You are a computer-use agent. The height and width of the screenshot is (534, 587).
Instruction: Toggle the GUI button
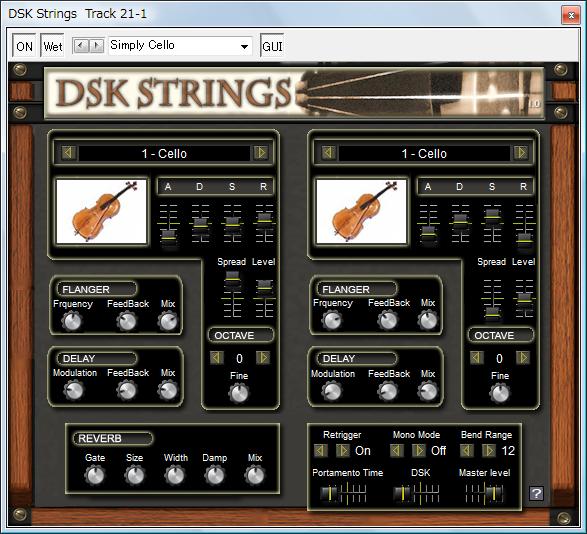272,46
